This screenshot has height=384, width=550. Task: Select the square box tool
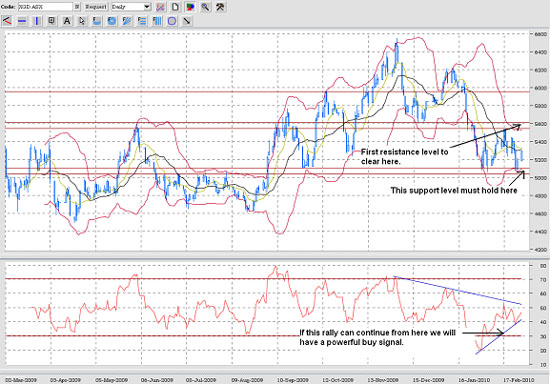[x=52, y=21]
